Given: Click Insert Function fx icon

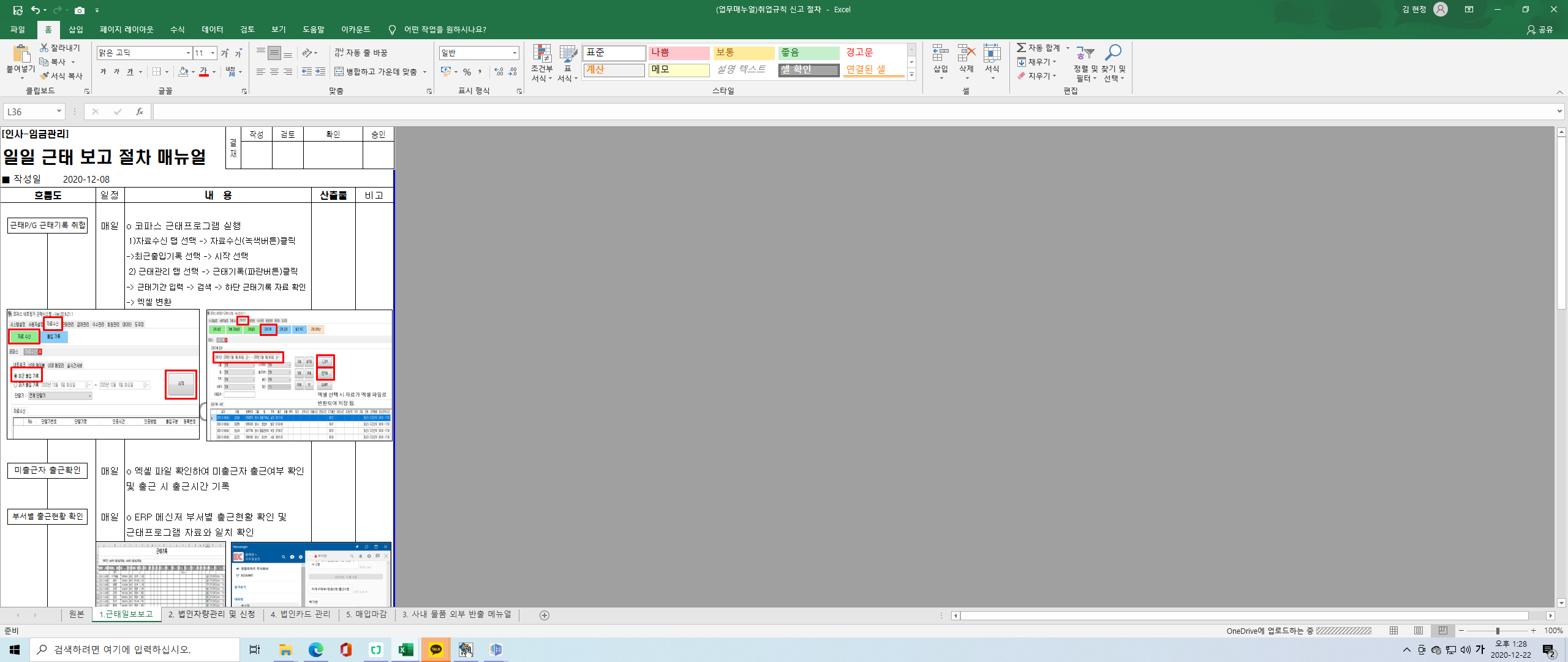Looking at the screenshot, I should [140, 112].
